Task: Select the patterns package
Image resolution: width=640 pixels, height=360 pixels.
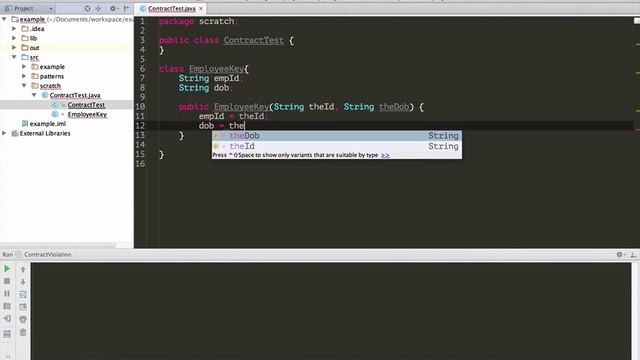Action: click(52, 76)
